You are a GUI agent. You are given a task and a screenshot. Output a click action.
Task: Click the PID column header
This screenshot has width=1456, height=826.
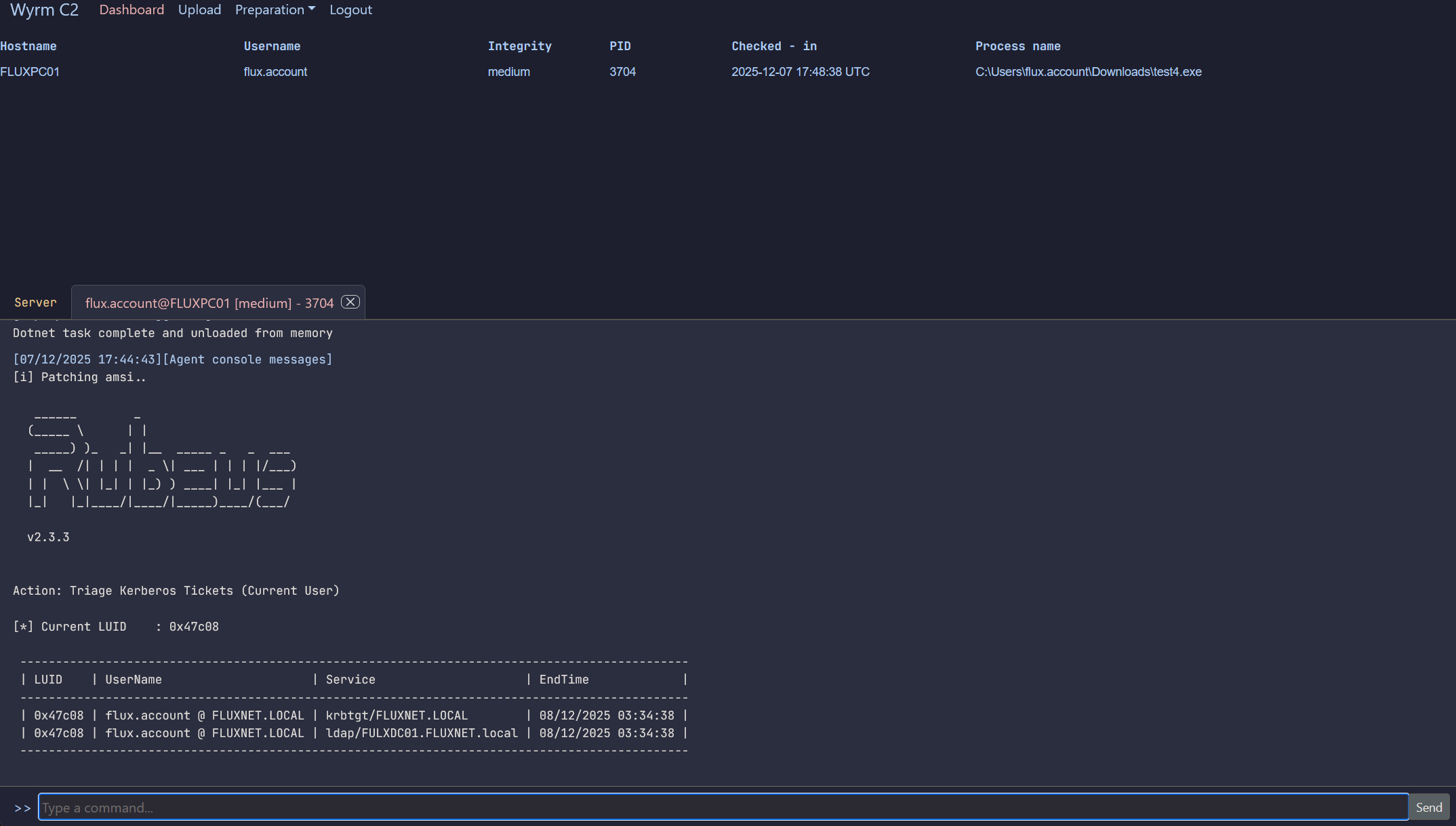click(620, 46)
